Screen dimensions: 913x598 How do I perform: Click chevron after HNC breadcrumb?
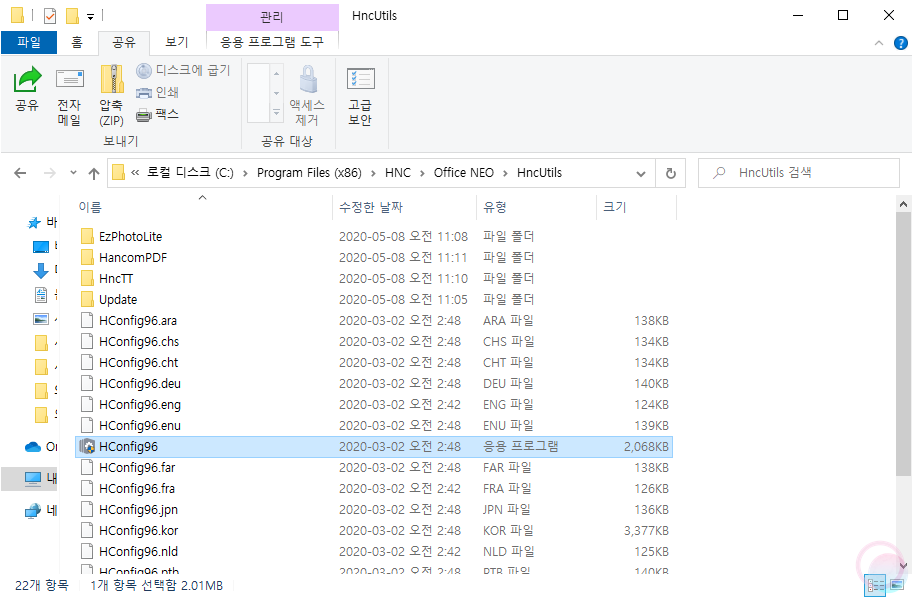click(422, 173)
